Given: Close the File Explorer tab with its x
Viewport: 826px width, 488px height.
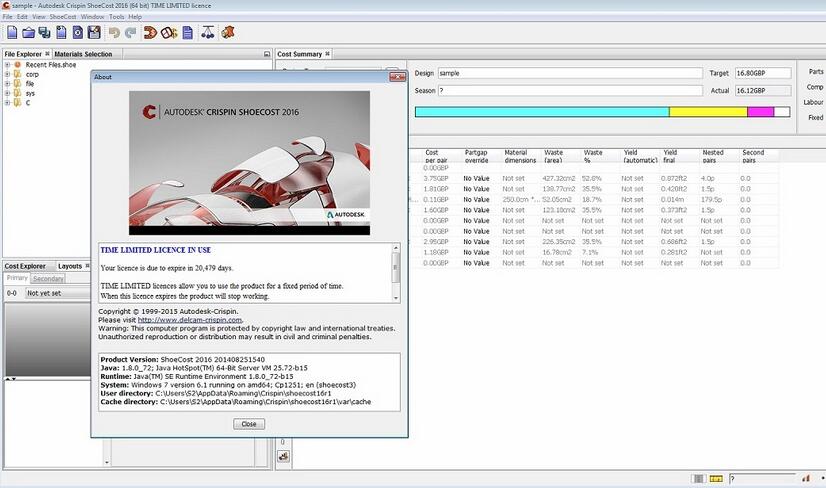Looking at the screenshot, I should pyautogui.click(x=47, y=54).
